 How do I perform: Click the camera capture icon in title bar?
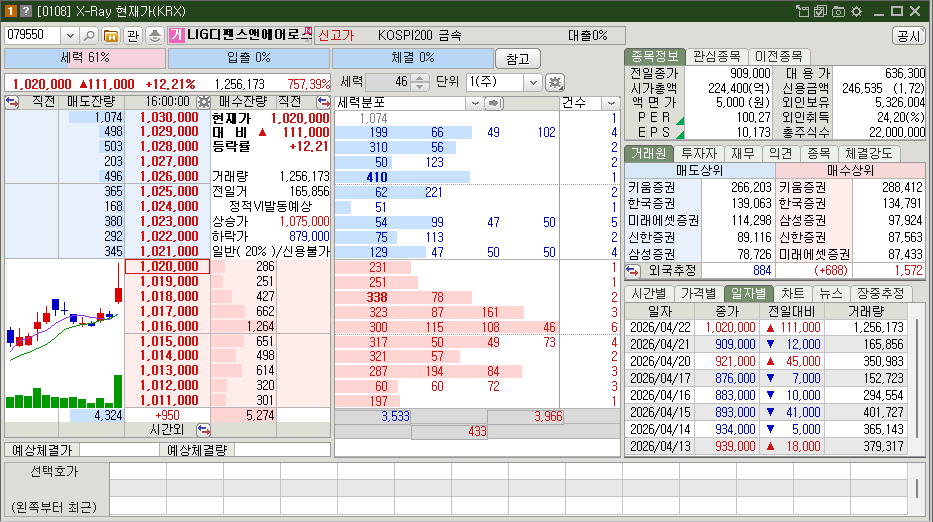pyautogui.click(x=838, y=11)
